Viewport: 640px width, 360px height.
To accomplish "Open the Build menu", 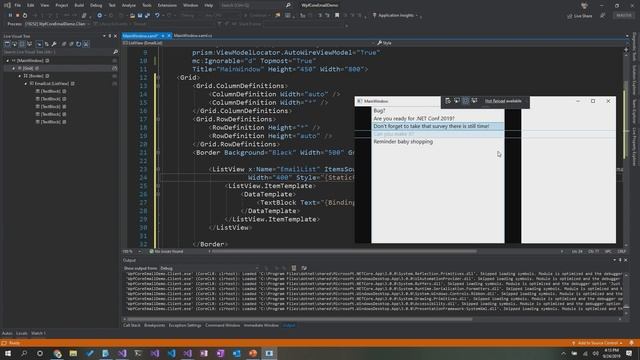I will coord(79,5).
